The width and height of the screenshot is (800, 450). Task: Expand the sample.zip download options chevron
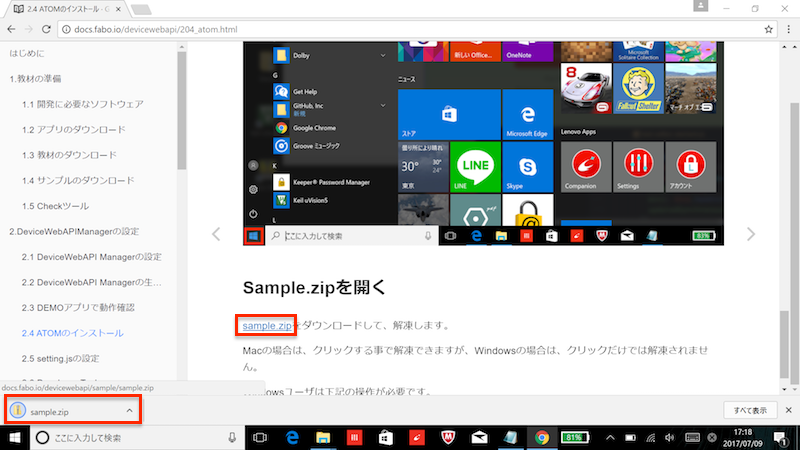pos(129,411)
